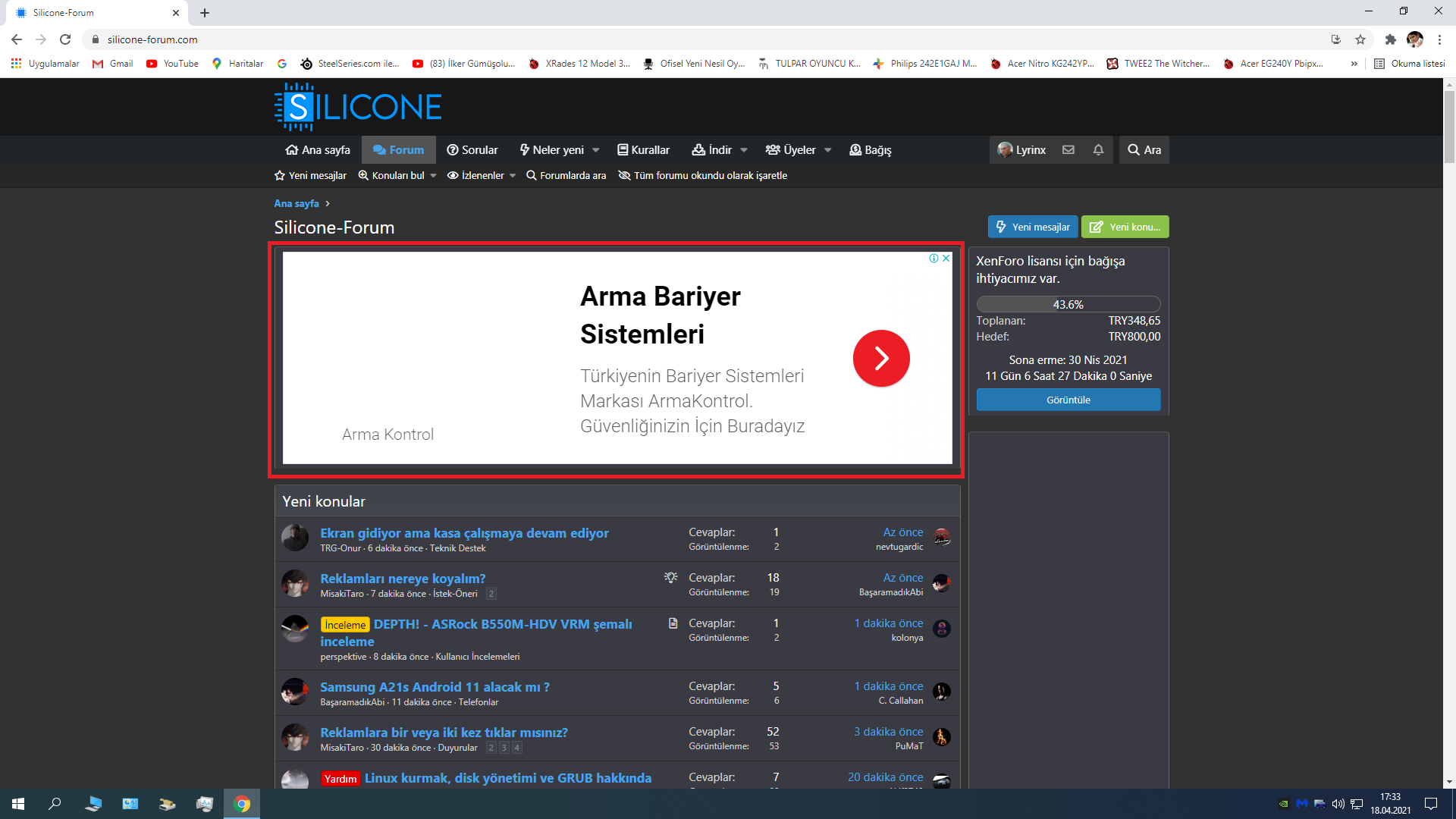Open nevtugardic's avatar thumbnail
The image size is (1456, 819).
point(942,538)
